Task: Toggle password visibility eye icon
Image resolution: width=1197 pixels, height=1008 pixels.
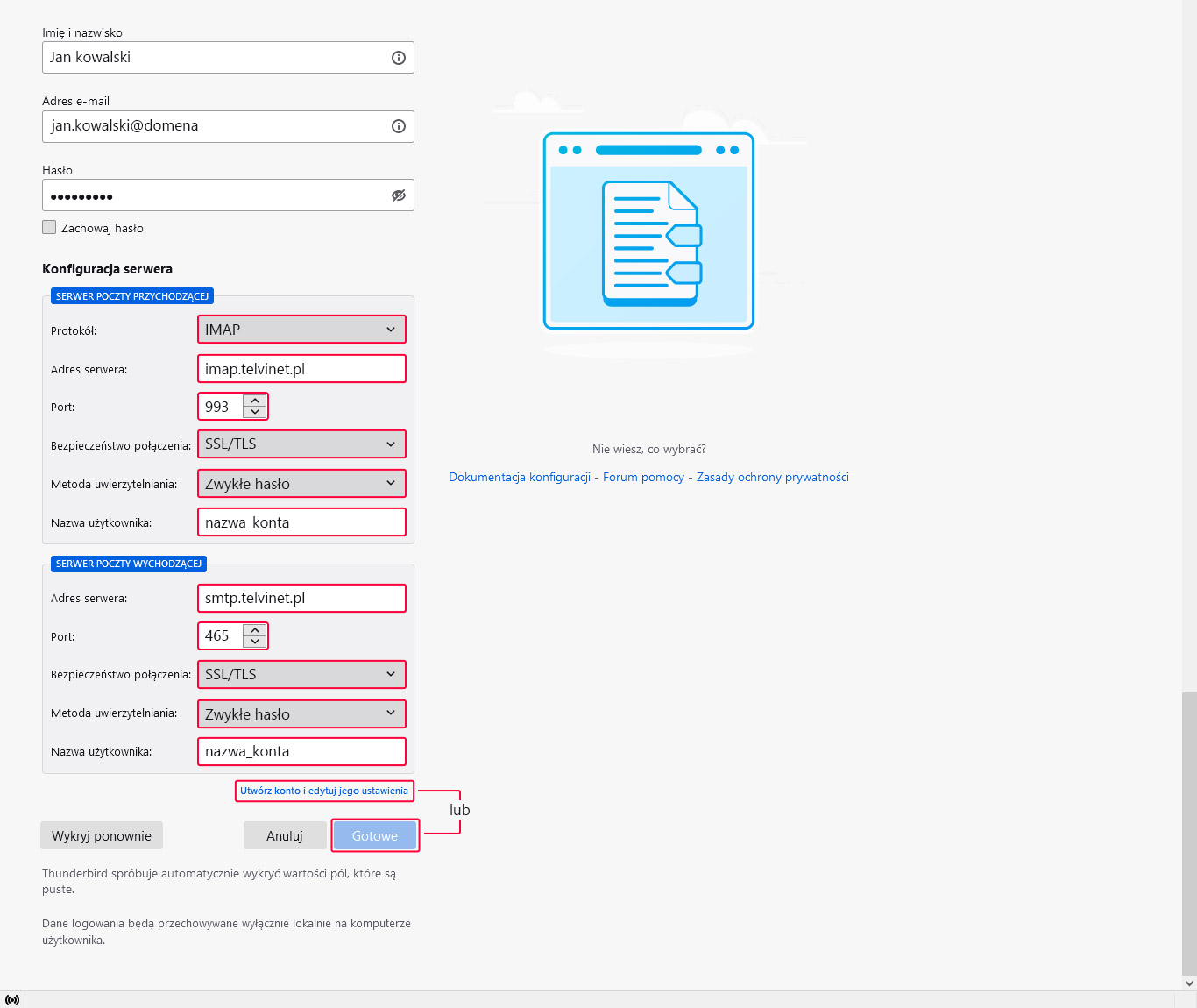Action: click(x=399, y=195)
